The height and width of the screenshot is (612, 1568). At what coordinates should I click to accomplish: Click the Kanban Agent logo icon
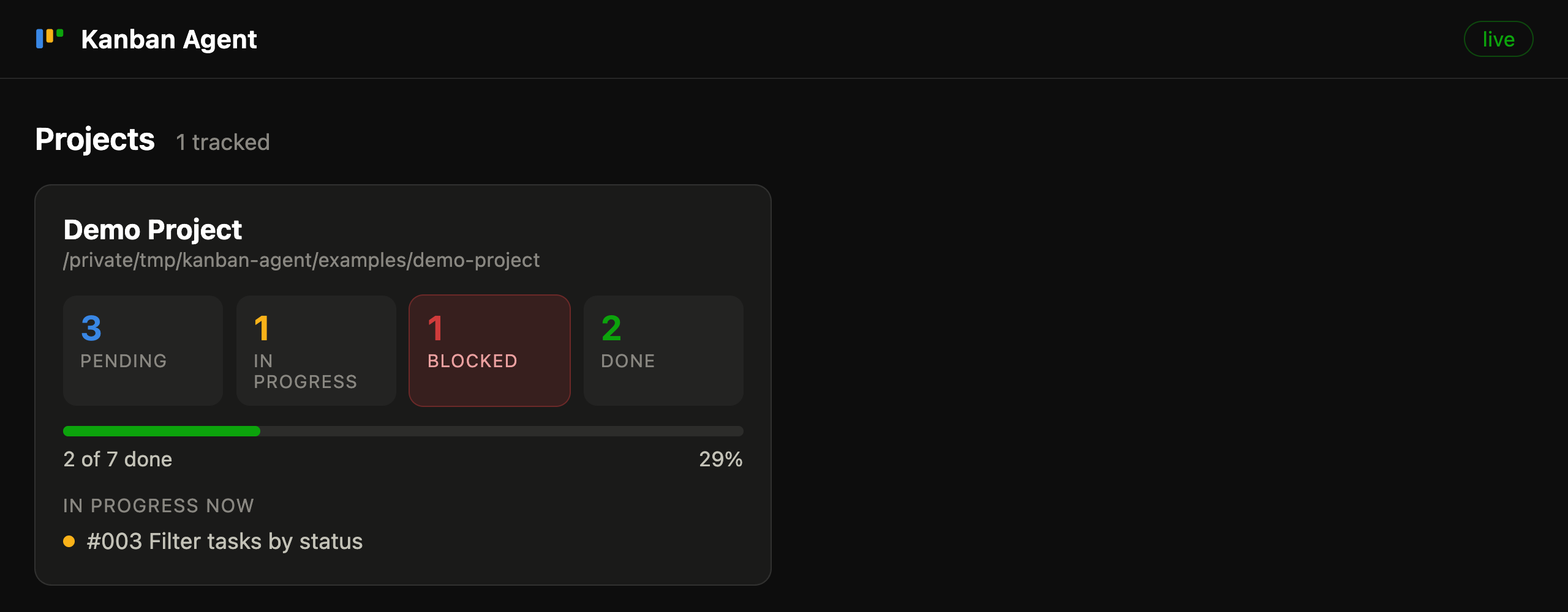(x=50, y=39)
